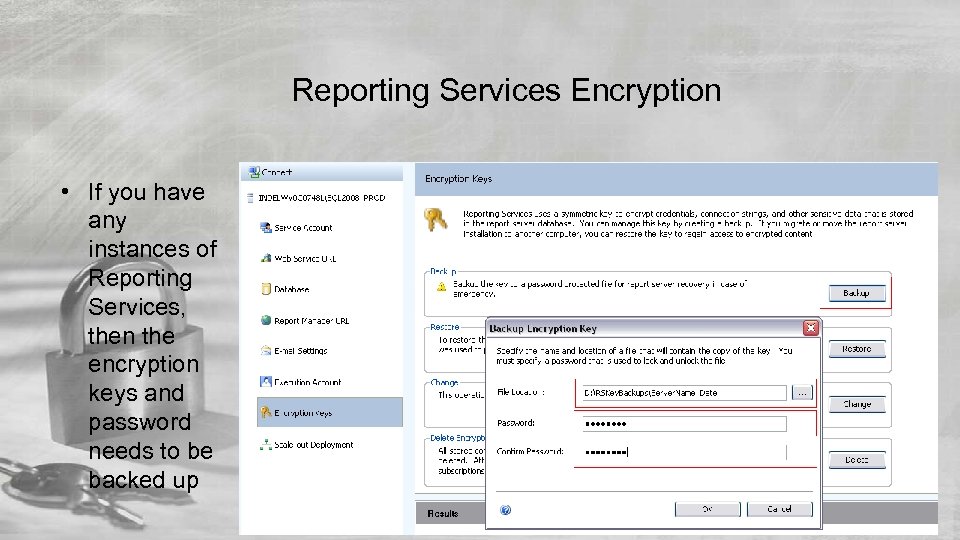Select Database in the navigation
This screenshot has width=960, height=540.
(x=291, y=290)
